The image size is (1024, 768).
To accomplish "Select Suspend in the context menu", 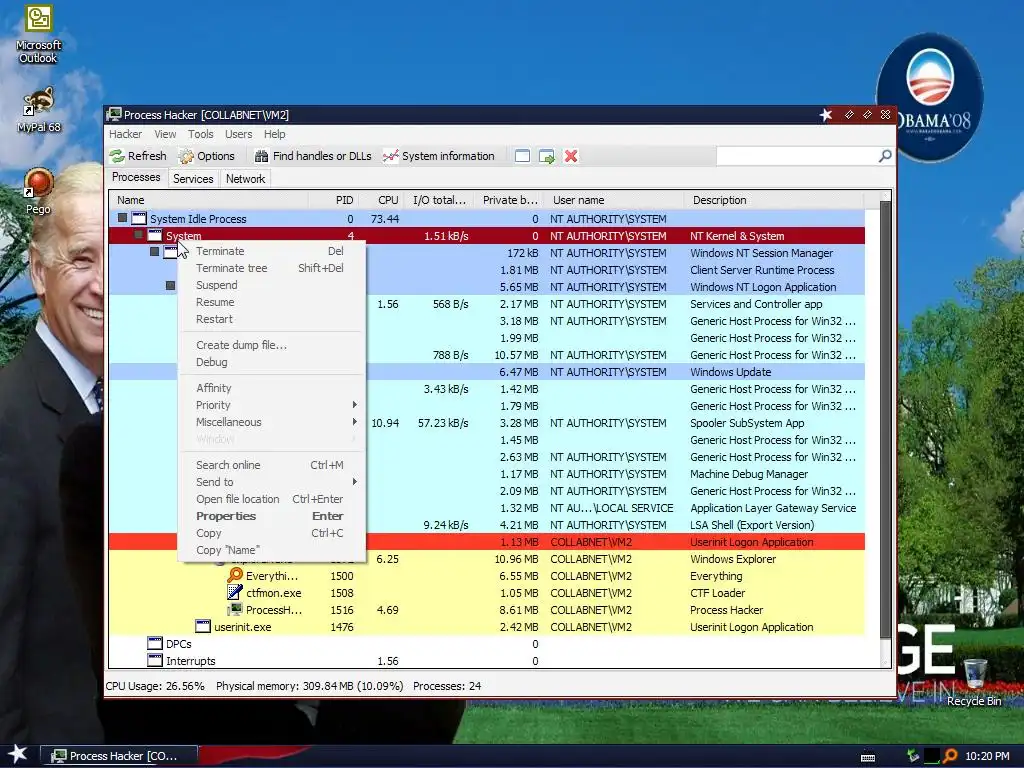I will (271, 285).
